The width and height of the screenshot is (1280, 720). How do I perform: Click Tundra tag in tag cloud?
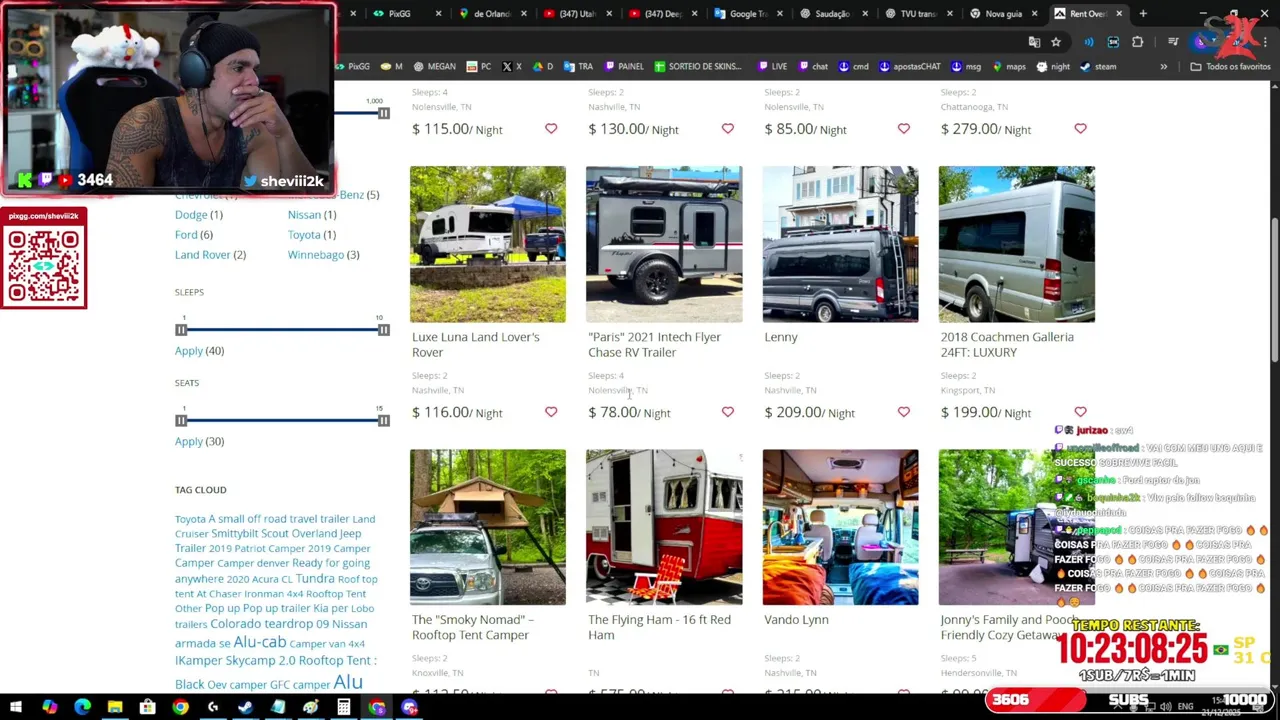coord(315,578)
